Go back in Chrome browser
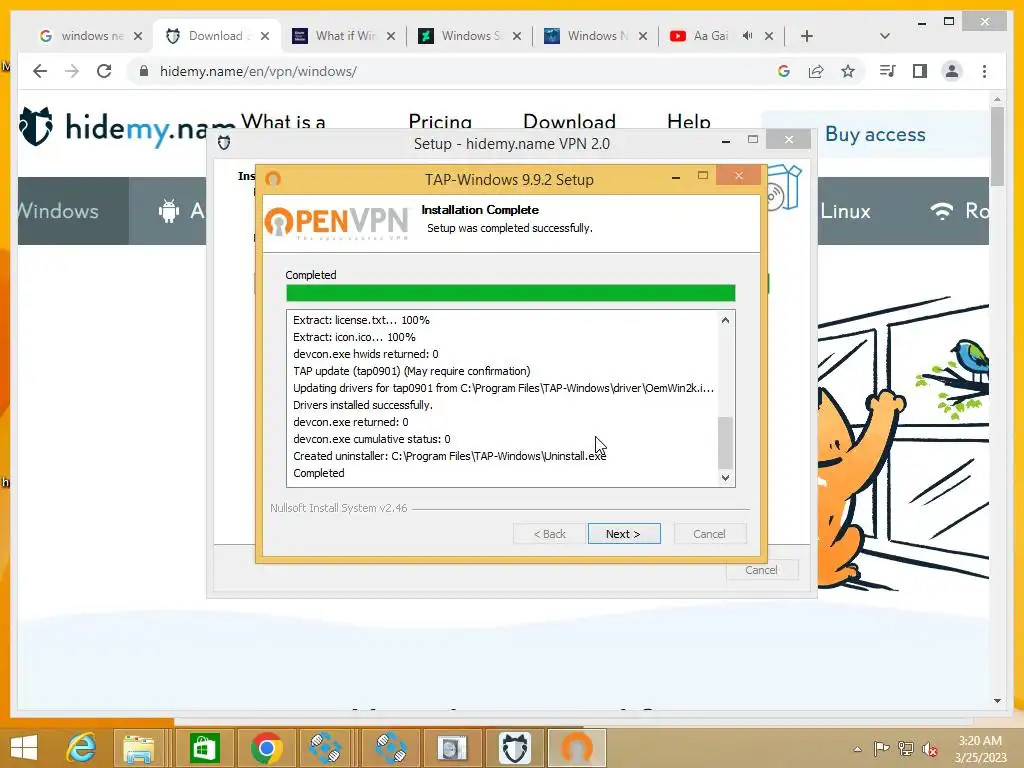This screenshot has width=1024, height=768. click(40, 71)
